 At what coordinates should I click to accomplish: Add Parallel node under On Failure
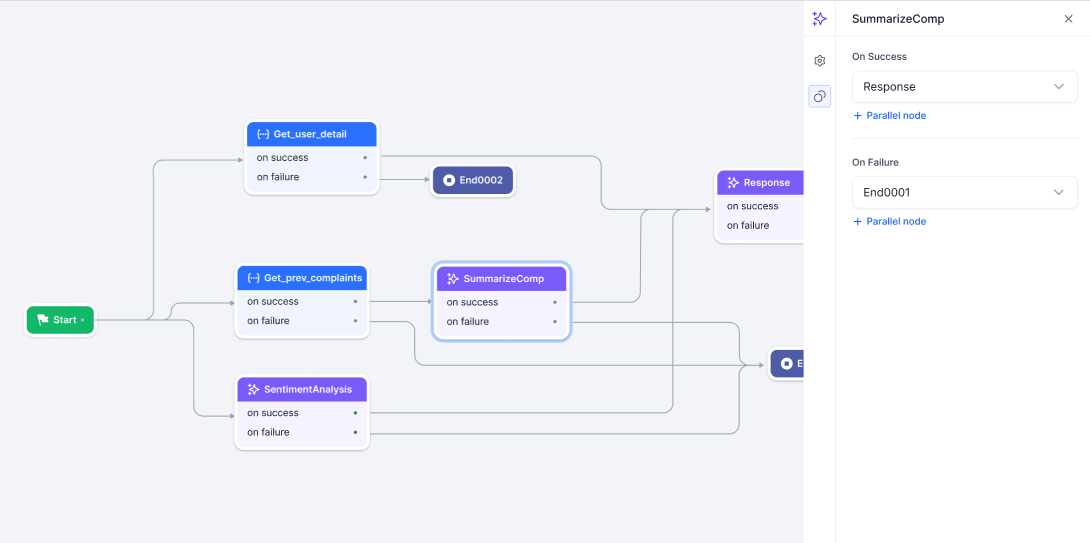[x=889, y=221]
